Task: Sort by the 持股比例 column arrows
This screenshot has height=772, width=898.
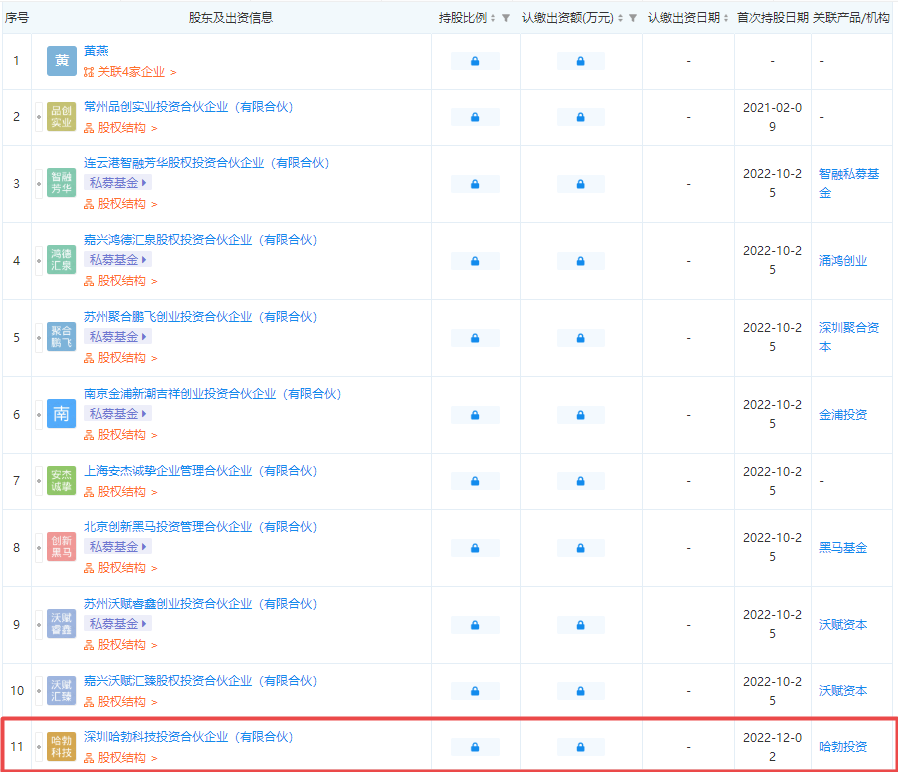Action: 493,18
